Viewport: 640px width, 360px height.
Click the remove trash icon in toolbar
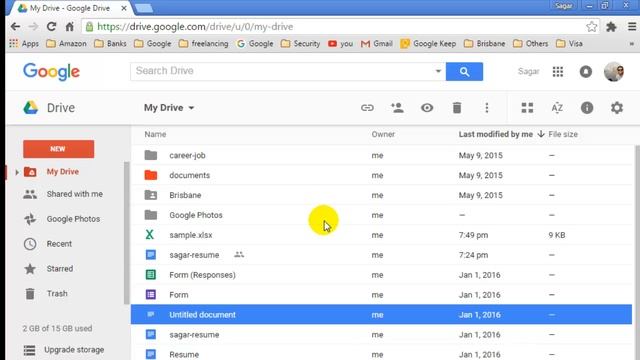pyautogui.click(x=457, y=108)
